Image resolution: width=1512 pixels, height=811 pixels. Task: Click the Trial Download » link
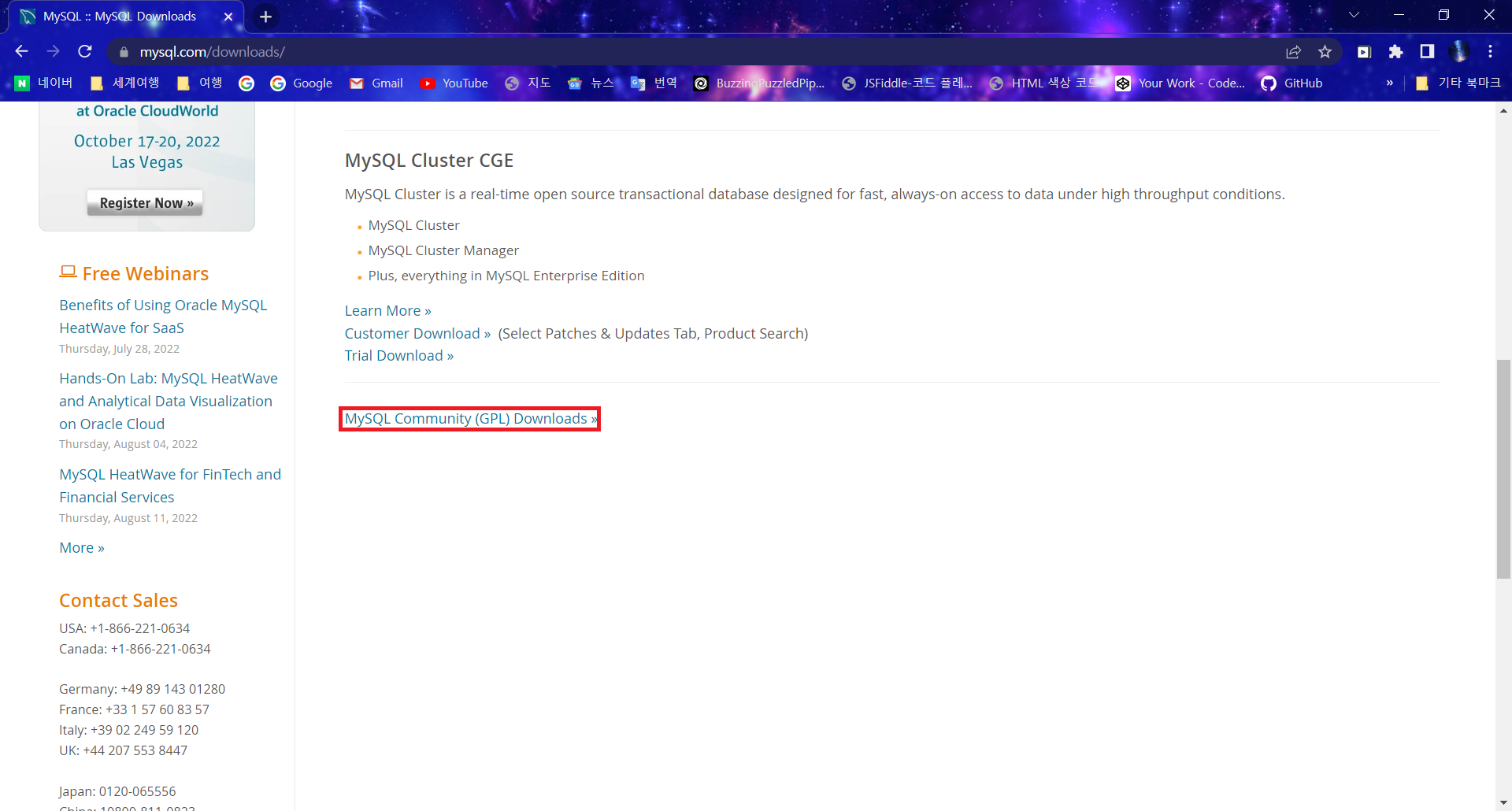(398, 355)
